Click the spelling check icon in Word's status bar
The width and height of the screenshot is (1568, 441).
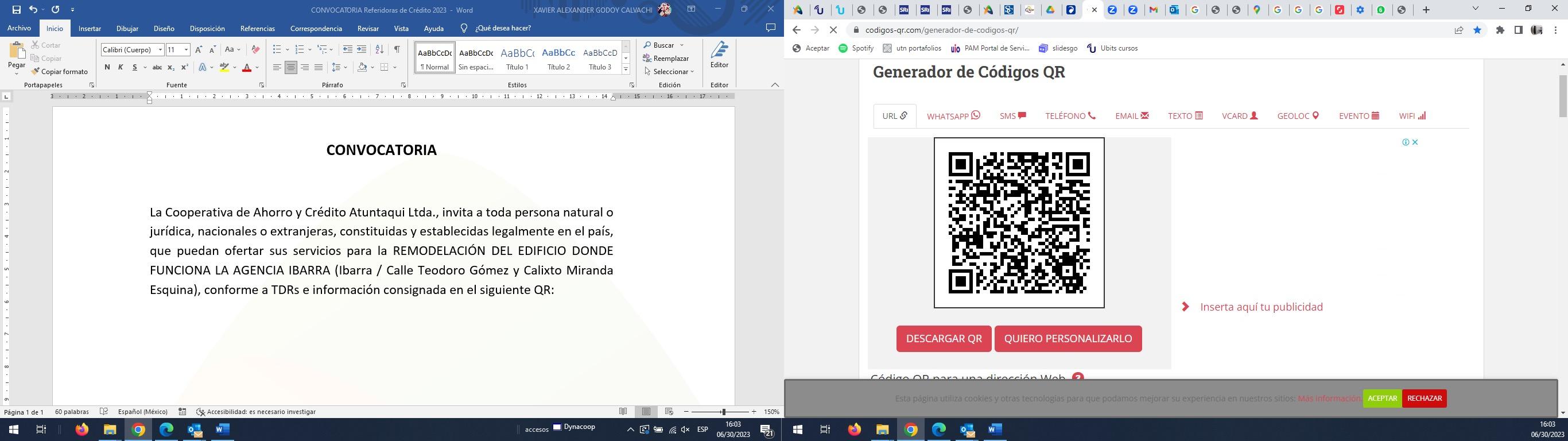click(x=104, y=412)
